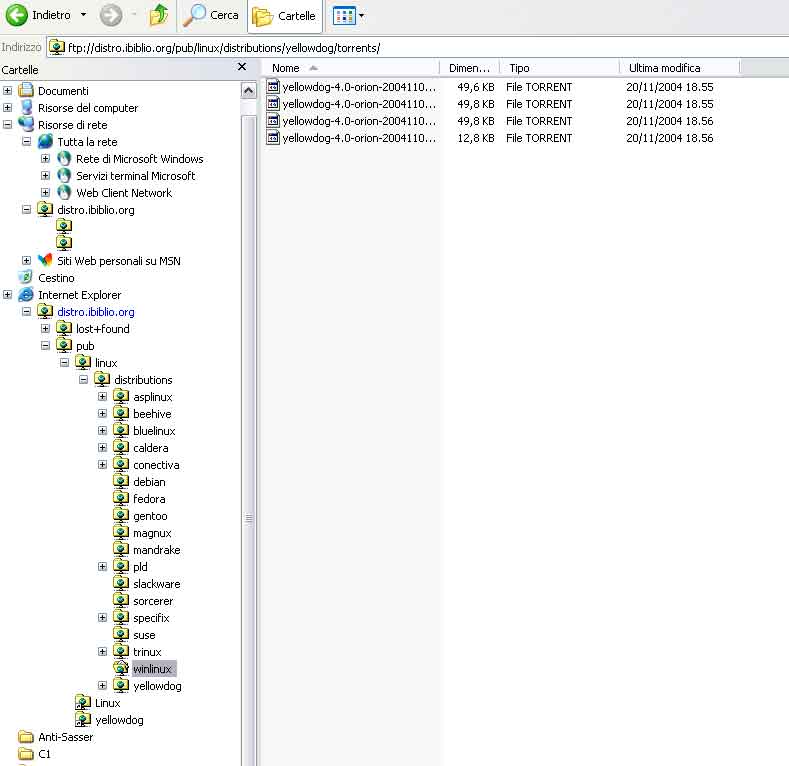Expand the asplinux folder node

click(x=103, y=397)
